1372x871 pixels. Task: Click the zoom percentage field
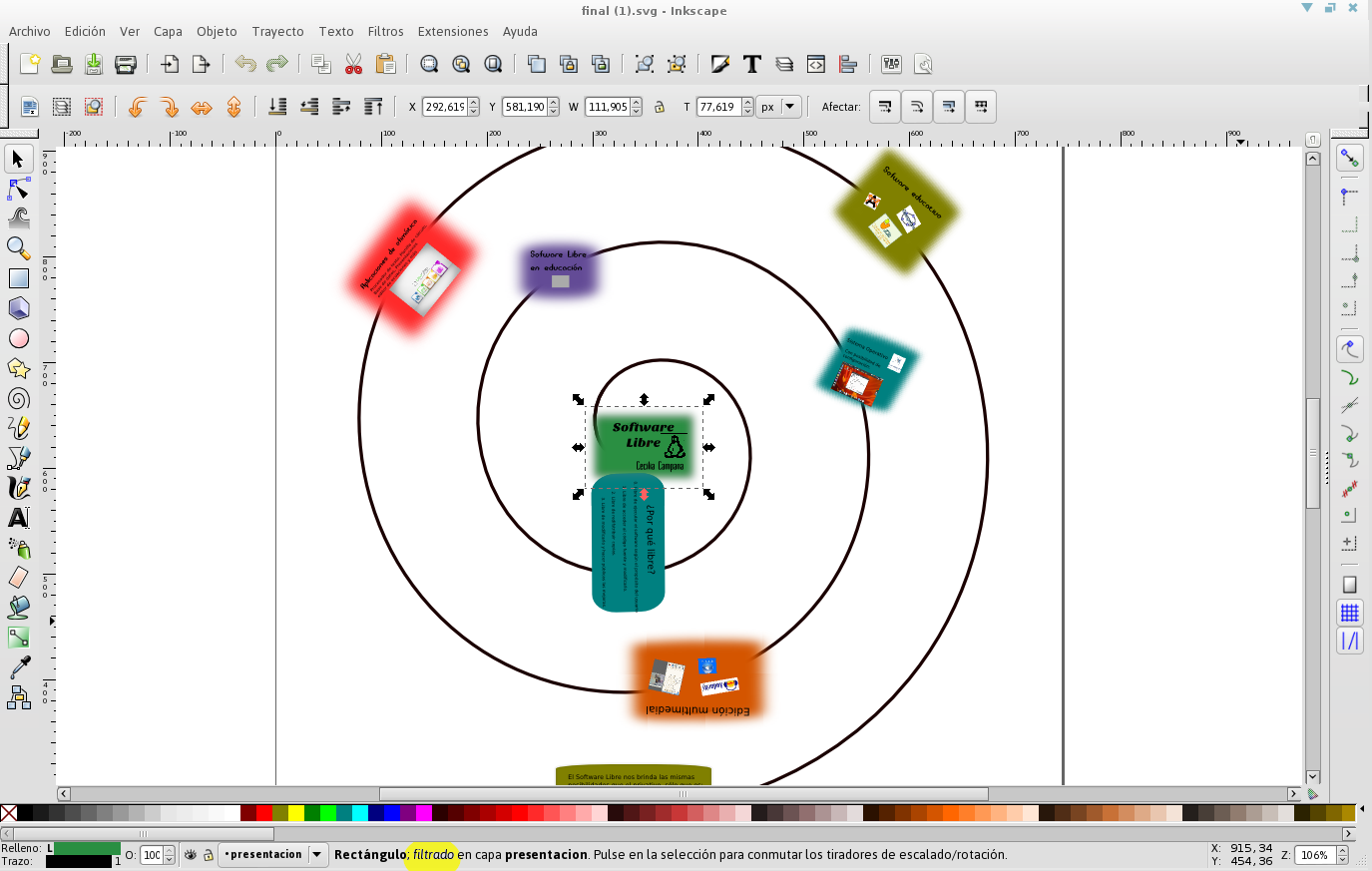tap(1316, 855)
